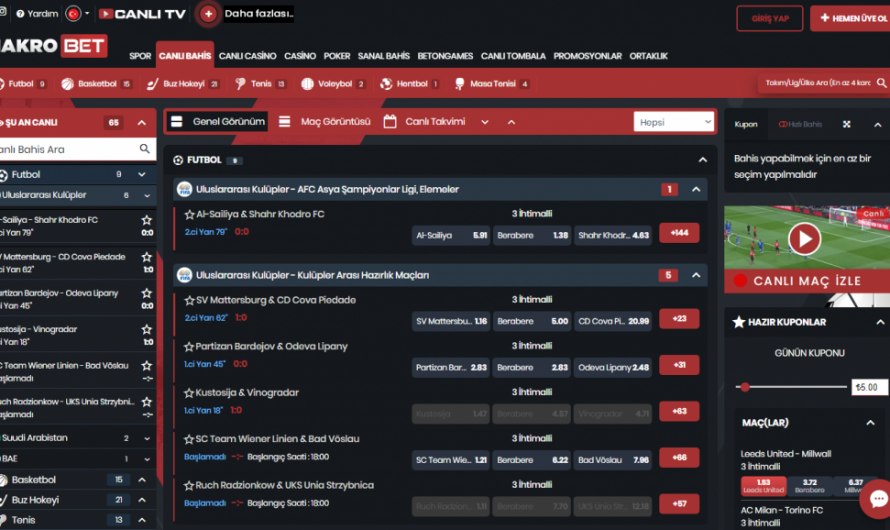890x530 pixels.
Task: Star Kustosija match in left sidebar
Action: [147, 329]
